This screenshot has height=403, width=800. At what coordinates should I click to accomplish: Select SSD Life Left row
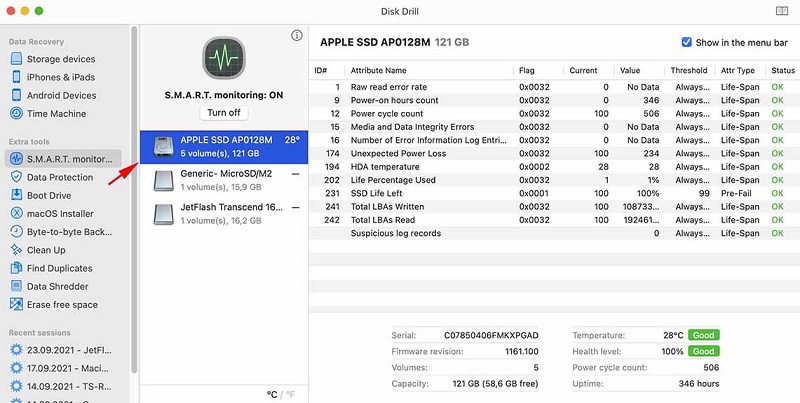point(554,193)
